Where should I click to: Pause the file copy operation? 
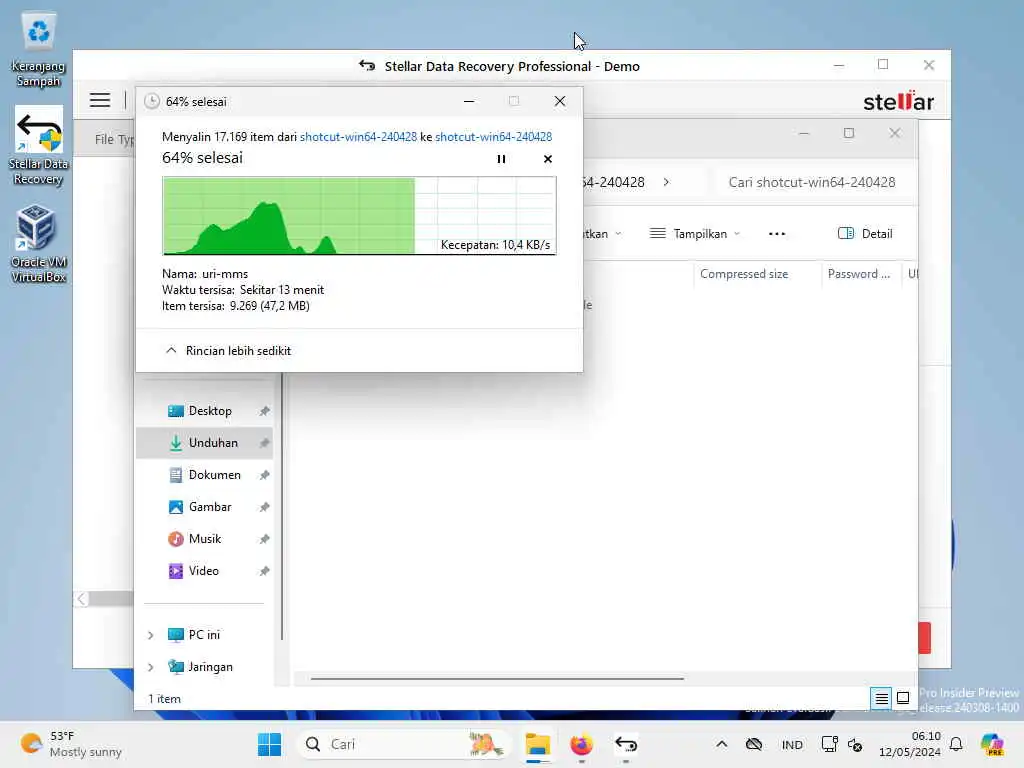501,159
